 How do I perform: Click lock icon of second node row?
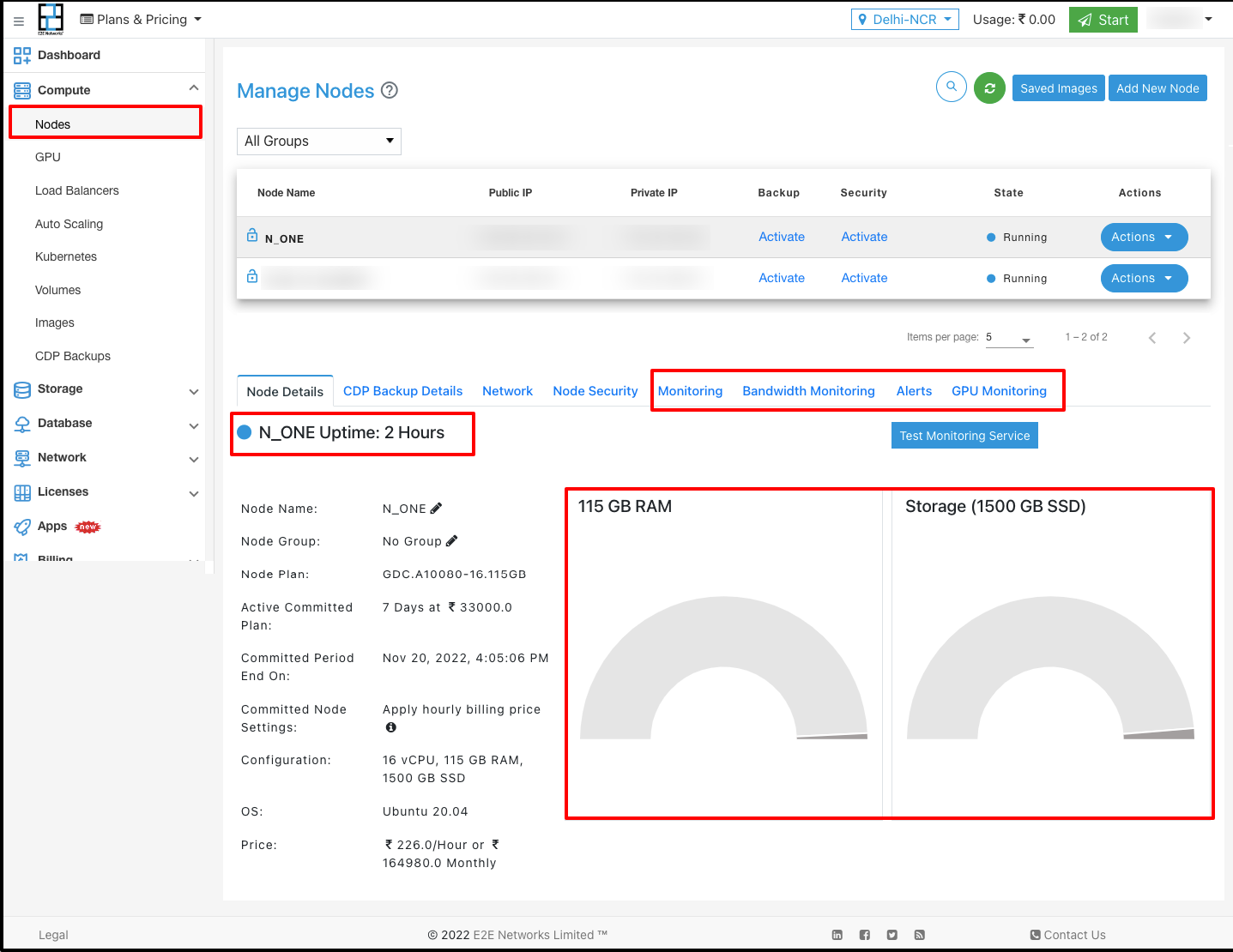[252, 276]
